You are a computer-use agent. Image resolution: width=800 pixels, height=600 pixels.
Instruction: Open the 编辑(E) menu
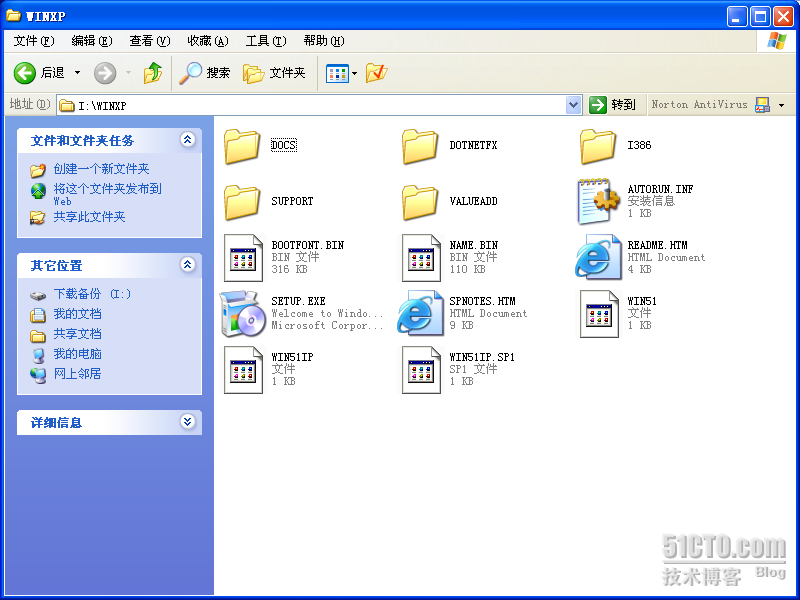pyautogui.click(x=92, y=41)
